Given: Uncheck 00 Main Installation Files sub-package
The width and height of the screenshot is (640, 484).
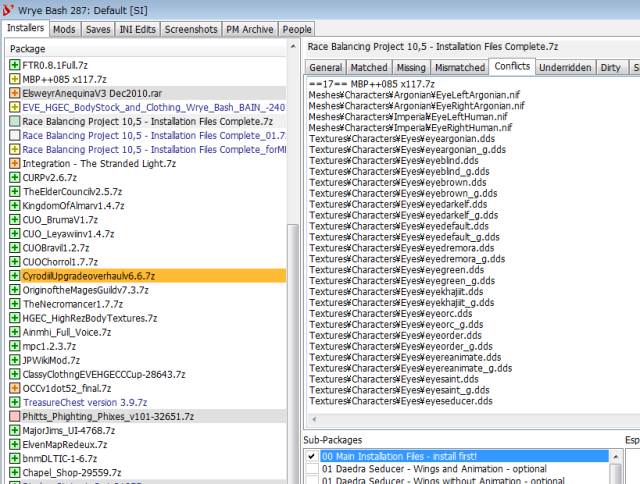Looking at the screenshot, I should (313, 456).
